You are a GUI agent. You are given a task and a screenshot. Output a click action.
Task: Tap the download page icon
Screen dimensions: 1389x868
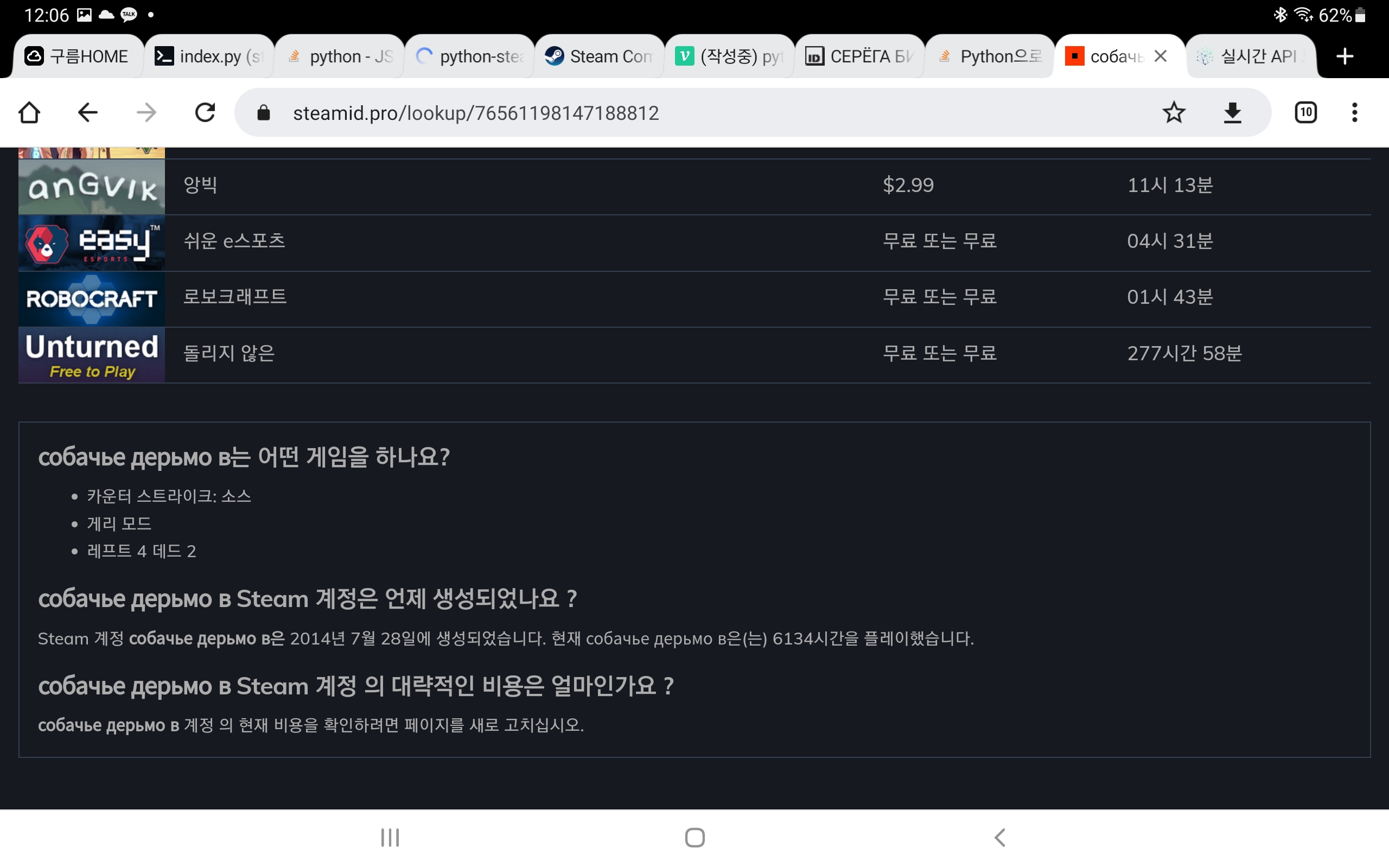[x=1232, y=112]
